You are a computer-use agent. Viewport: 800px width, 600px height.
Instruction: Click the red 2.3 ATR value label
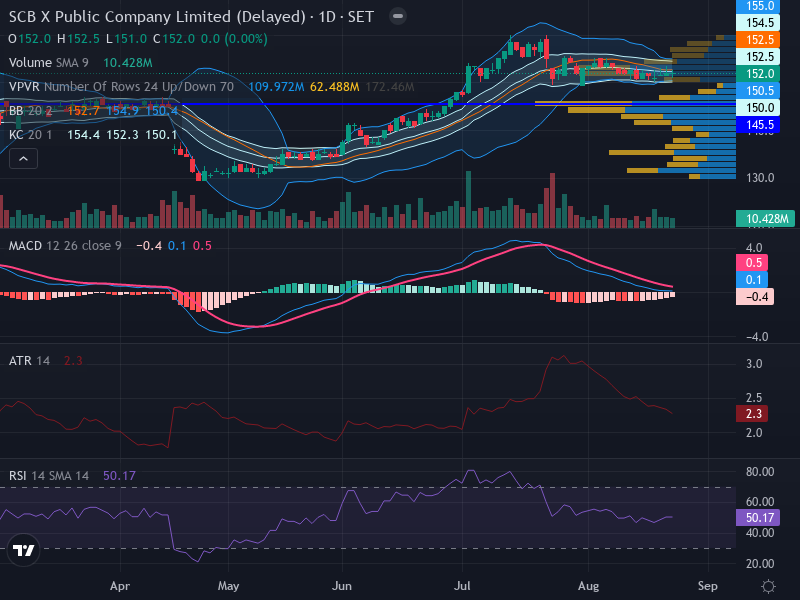coord(752,413)
